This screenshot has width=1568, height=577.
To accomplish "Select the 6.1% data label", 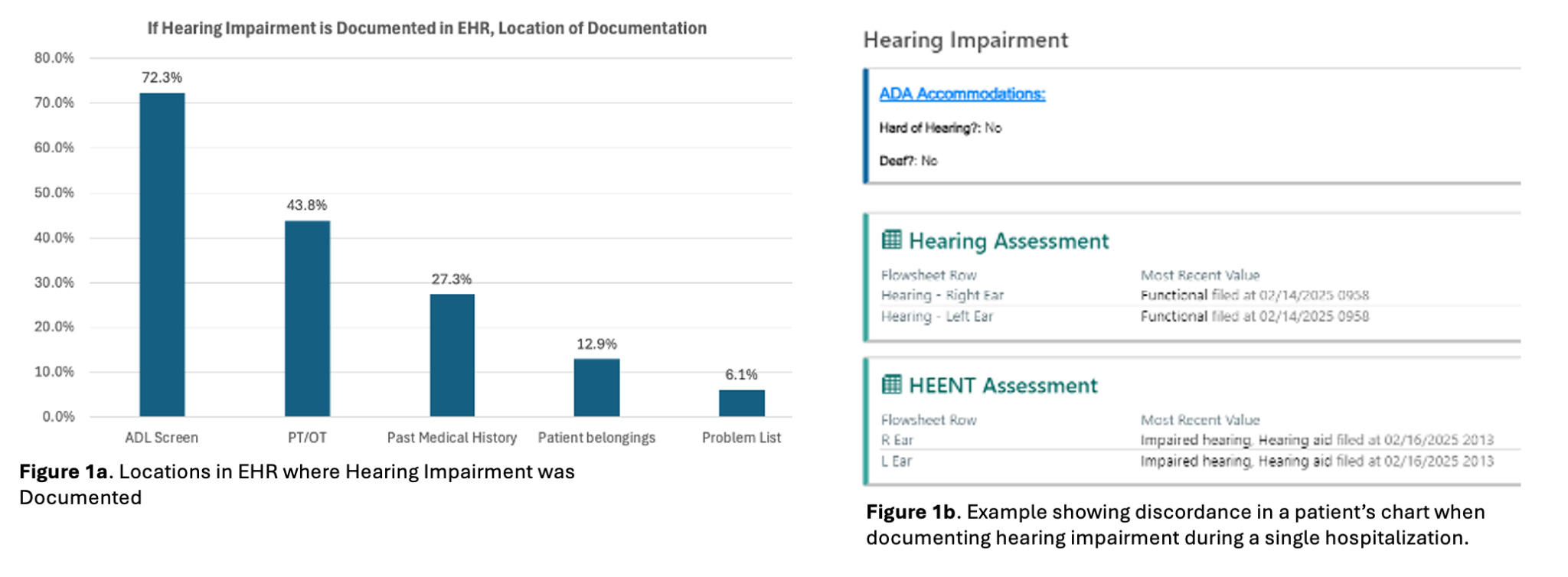I will pos(741,374).
